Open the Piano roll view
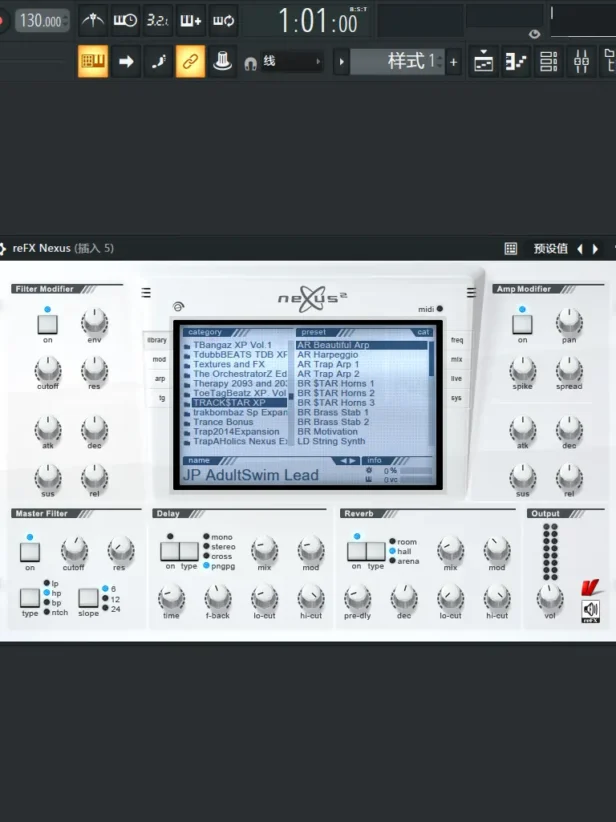The width and height of the screenshot is (616, 822). click(x=516, y=62)
